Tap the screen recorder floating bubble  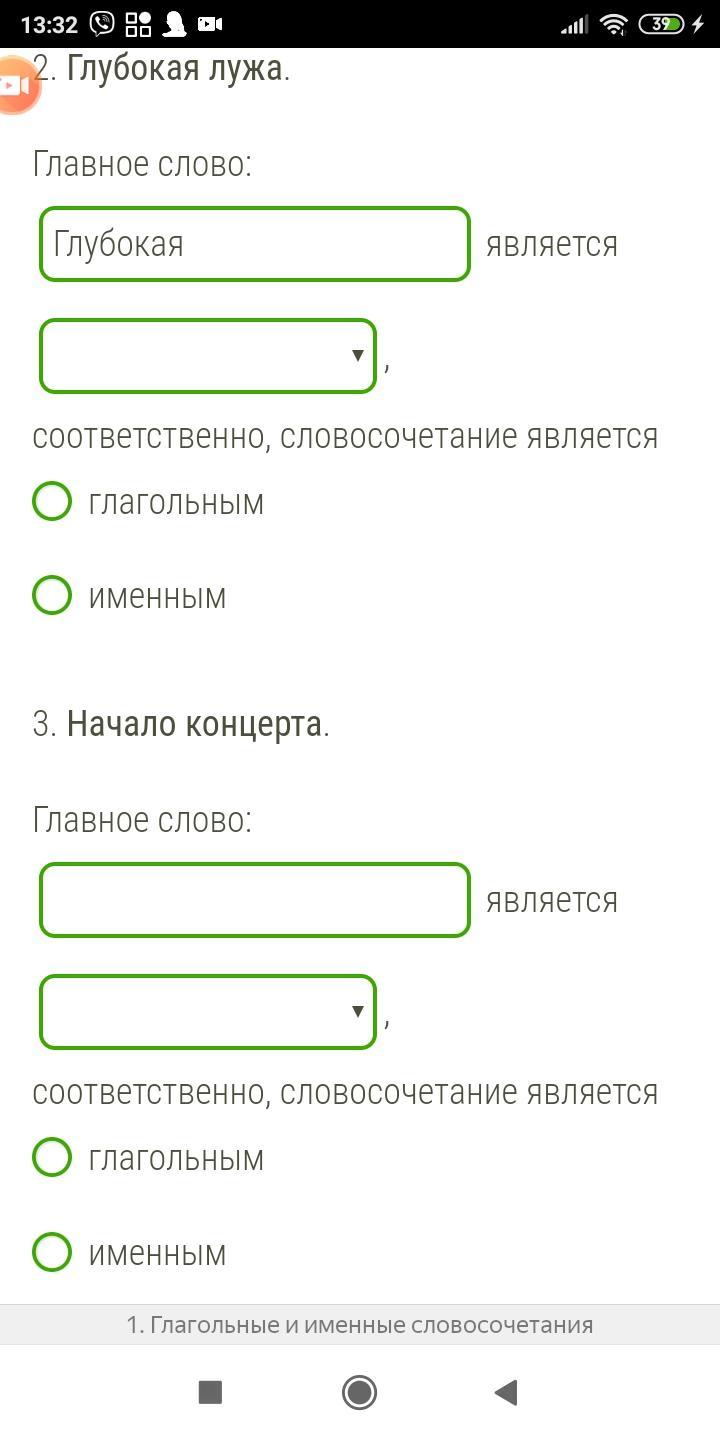coord(14,86)
